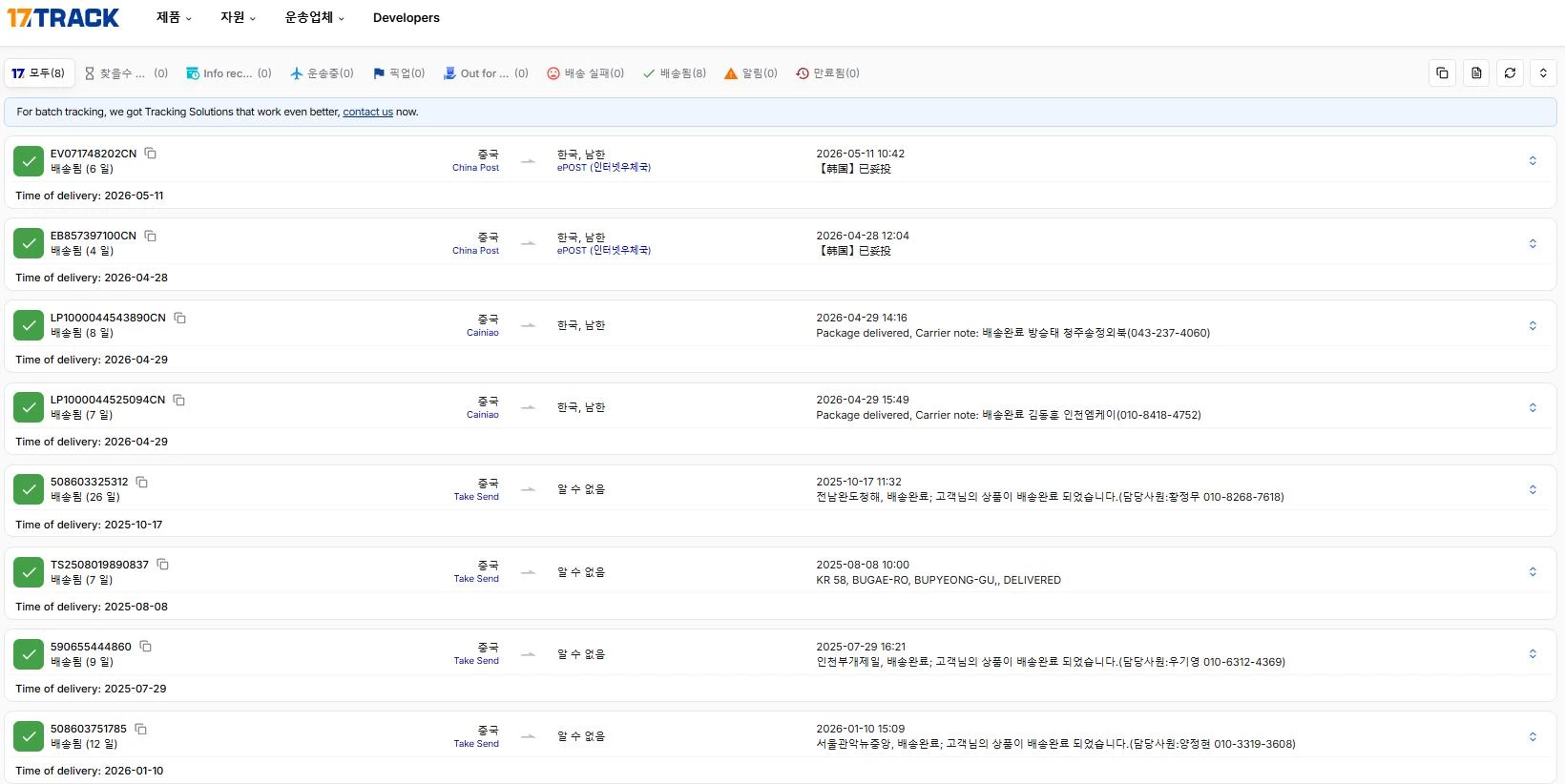This screenshot has width=1565, height=784.
Task: Copy tracking number LP1000044525094CN
Action: pyautogui.click(x=178, y=400)
